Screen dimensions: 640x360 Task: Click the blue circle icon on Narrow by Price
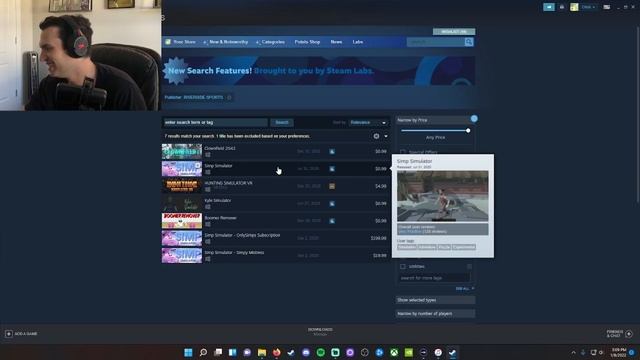point(474,119)
